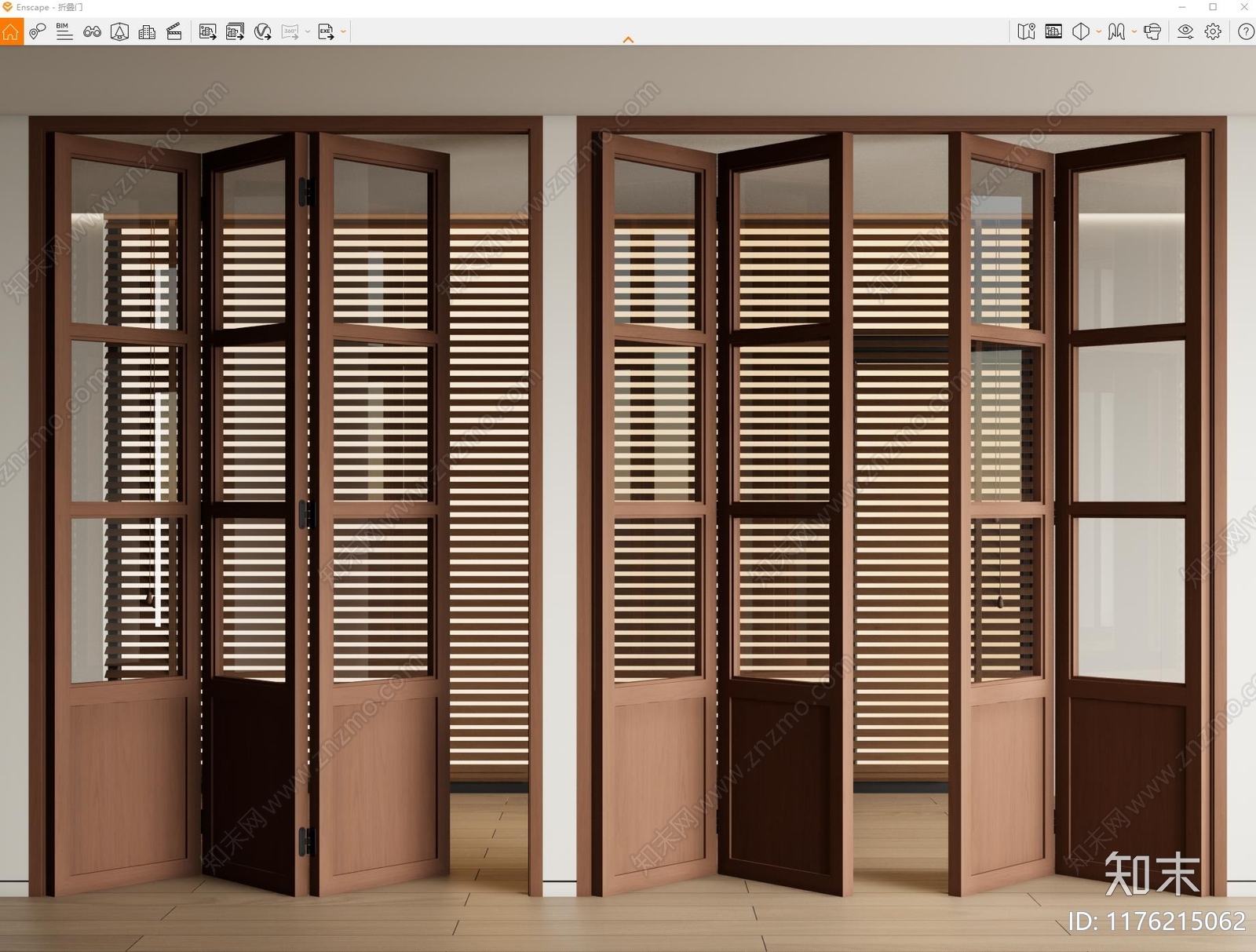Screen dimensions: 1256x952
Task: Minimize the Enscape window
Action: (1182, 7)
